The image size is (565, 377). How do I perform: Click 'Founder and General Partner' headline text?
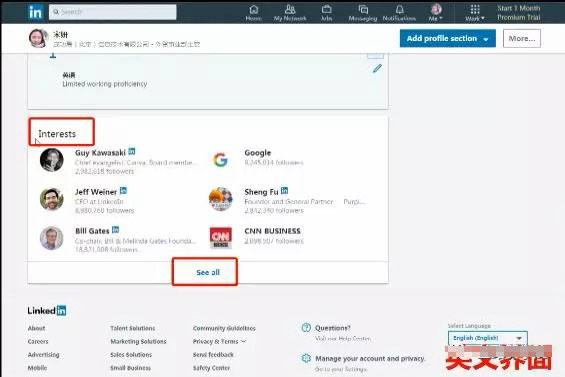(x=289, y=201)
